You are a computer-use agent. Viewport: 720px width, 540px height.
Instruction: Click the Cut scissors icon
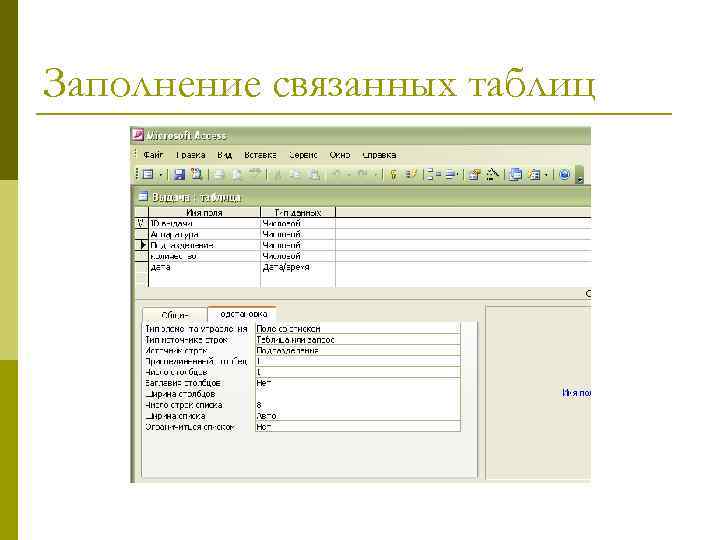coord(277,174)
